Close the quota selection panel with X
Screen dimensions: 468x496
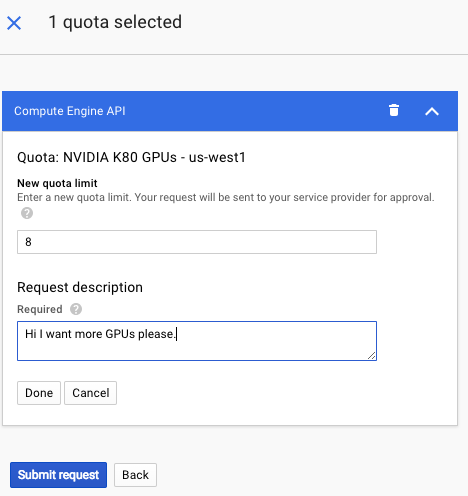[x=14, y=23]
